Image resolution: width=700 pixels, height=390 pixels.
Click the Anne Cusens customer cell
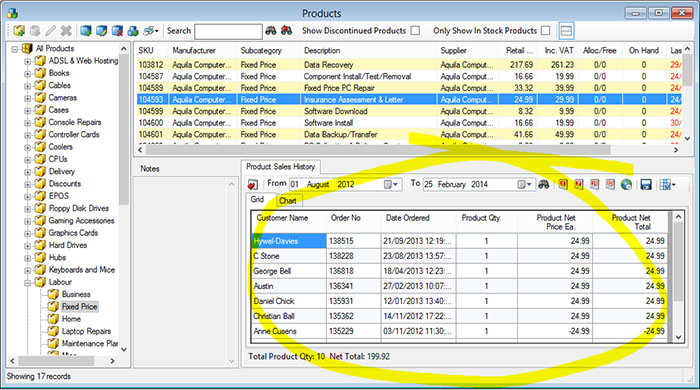pyautogui.click(x=289, y=331)
